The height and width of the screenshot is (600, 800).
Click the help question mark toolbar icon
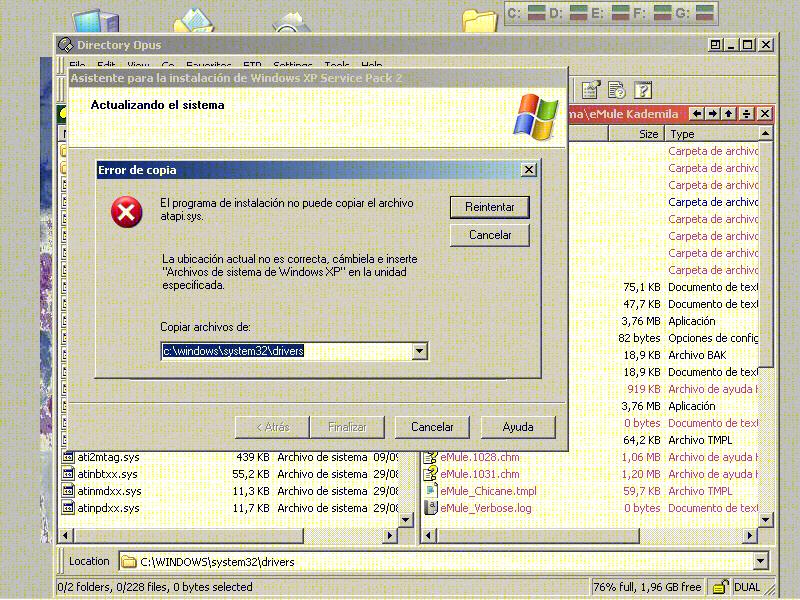tap(642, 90)
